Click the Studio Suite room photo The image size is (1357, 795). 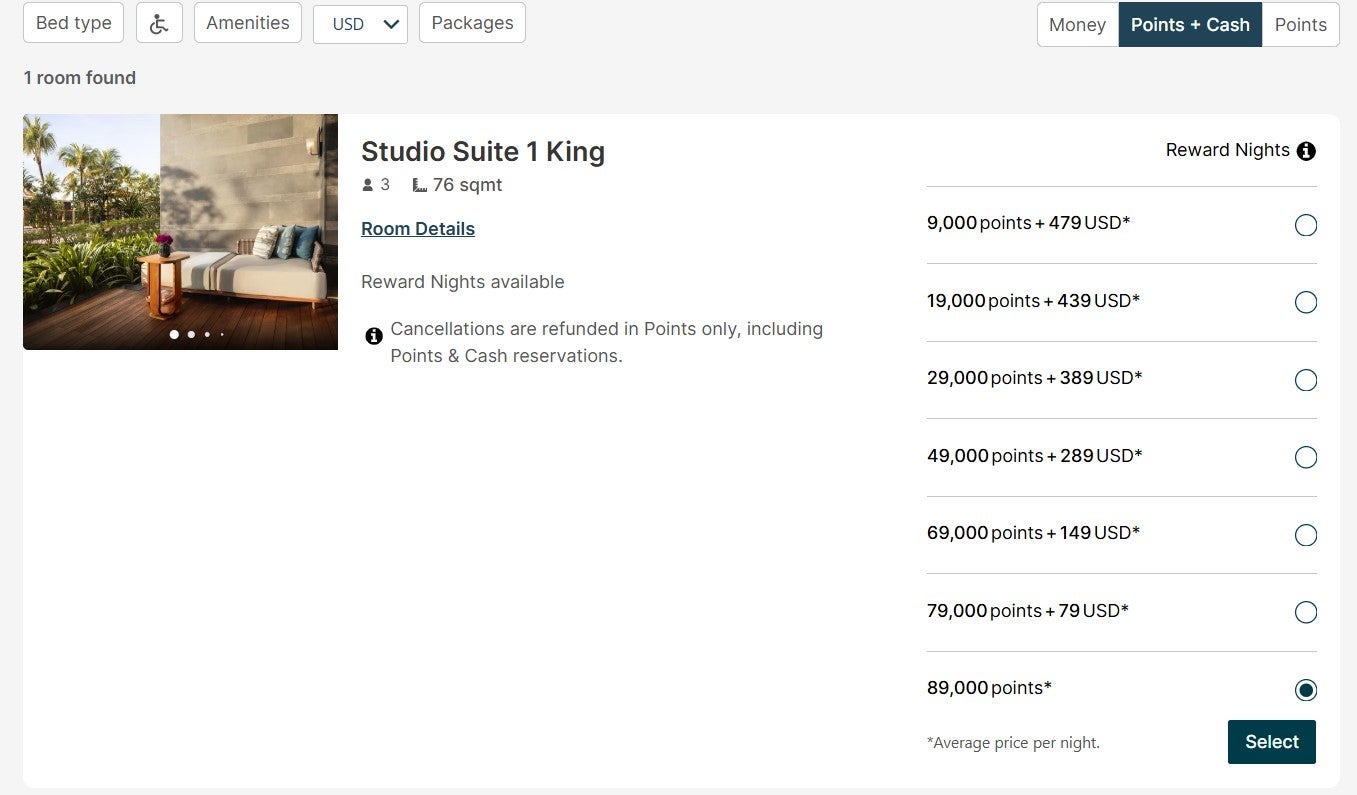pos(180,232)
